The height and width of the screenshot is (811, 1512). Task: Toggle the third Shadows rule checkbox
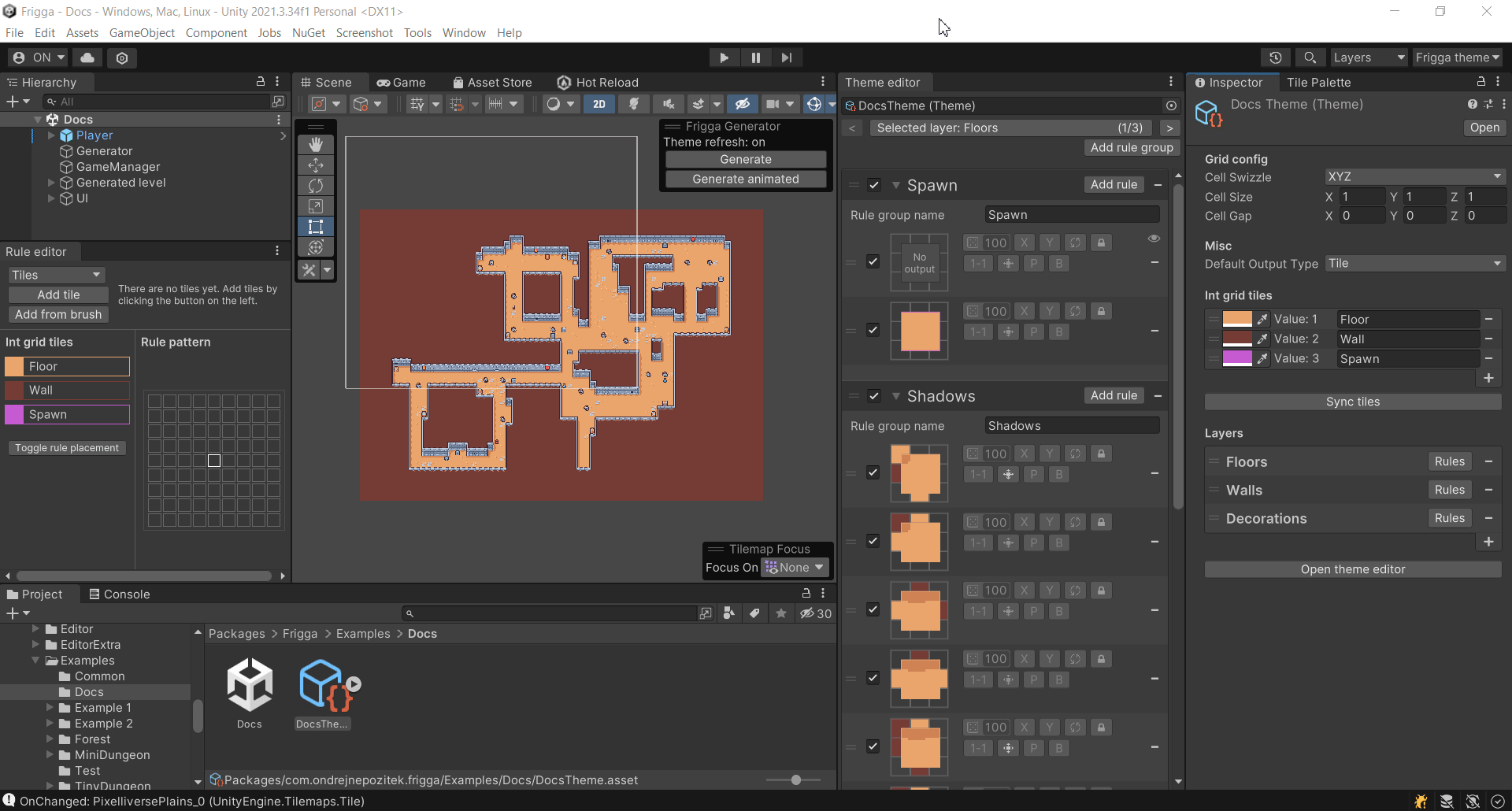click(873, 609)
